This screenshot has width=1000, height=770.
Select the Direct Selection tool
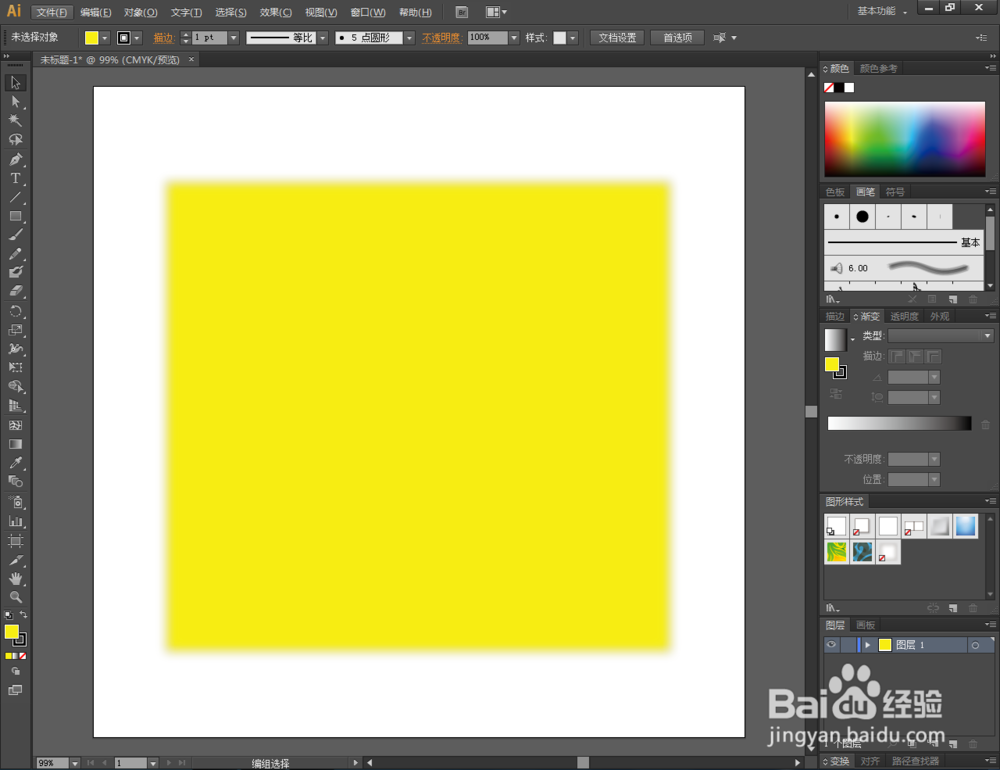15,101
